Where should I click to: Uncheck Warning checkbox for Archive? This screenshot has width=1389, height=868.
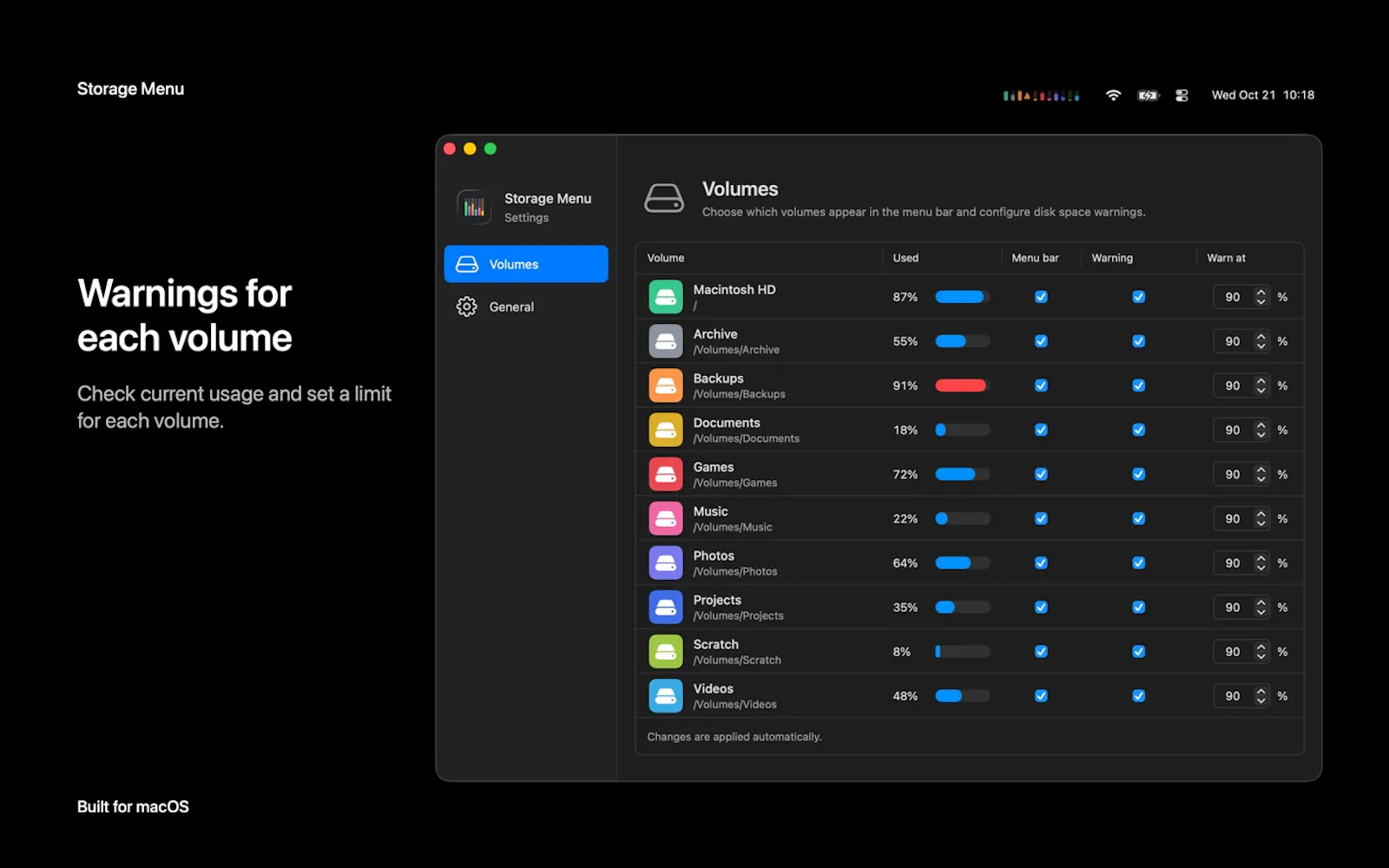1138,341
